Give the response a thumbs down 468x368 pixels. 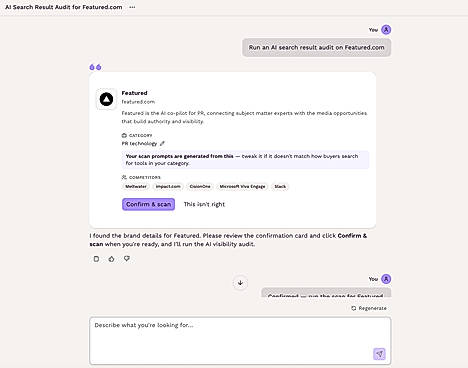(127, 259)
